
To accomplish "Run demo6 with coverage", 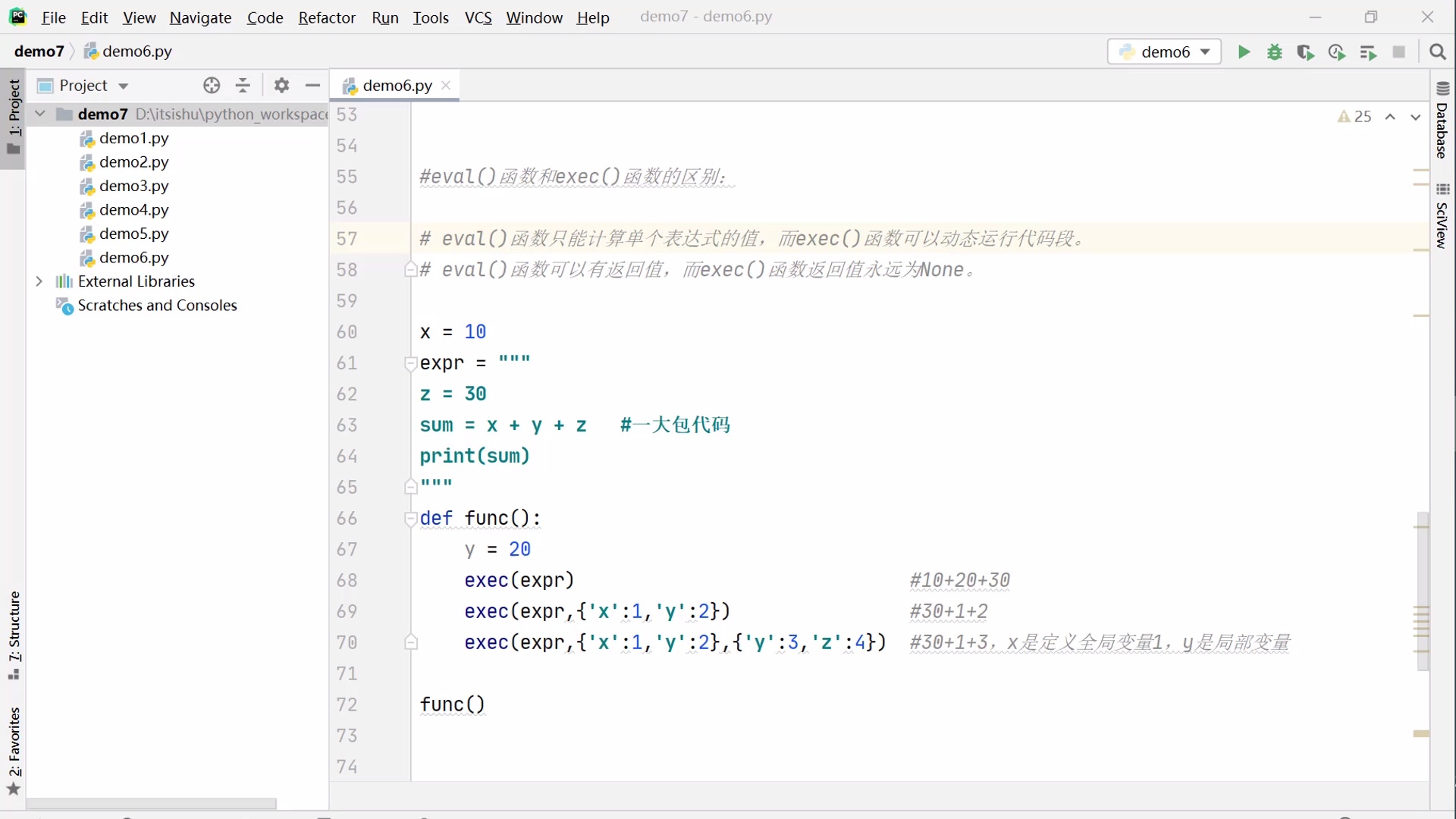I will click(x=1306, y=52).
